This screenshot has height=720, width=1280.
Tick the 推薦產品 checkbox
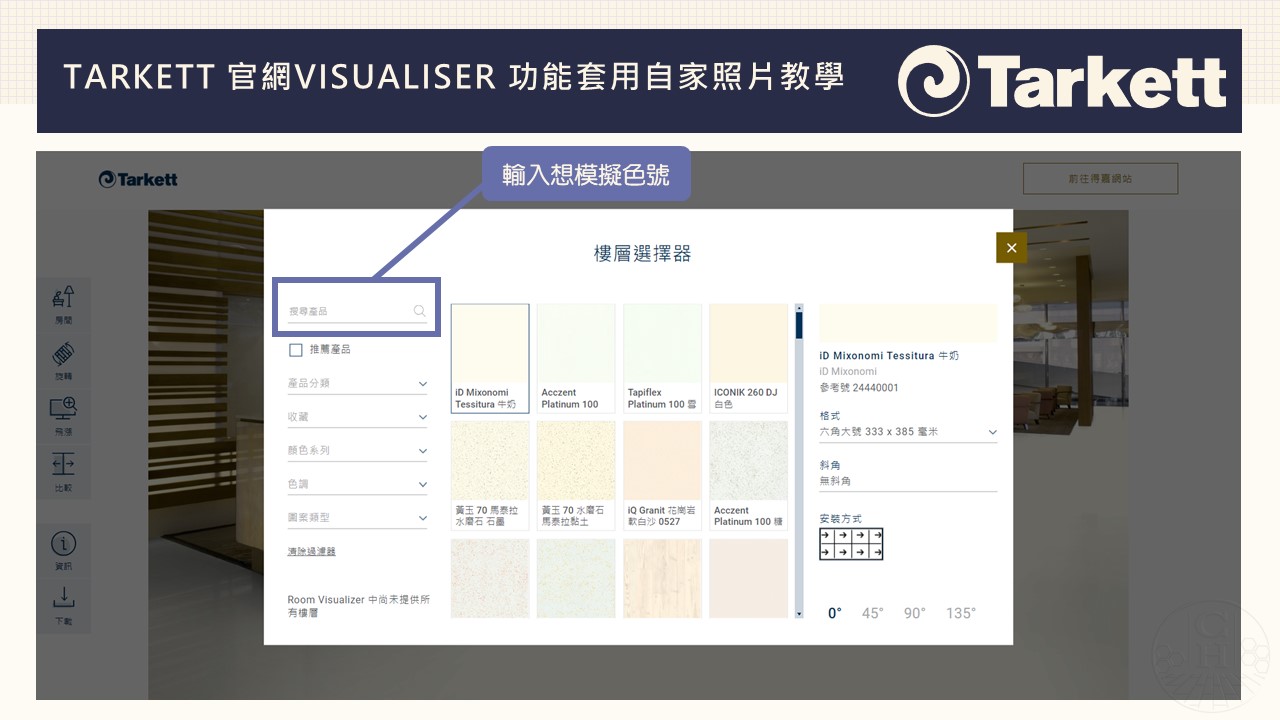click(x=295, y=350)
